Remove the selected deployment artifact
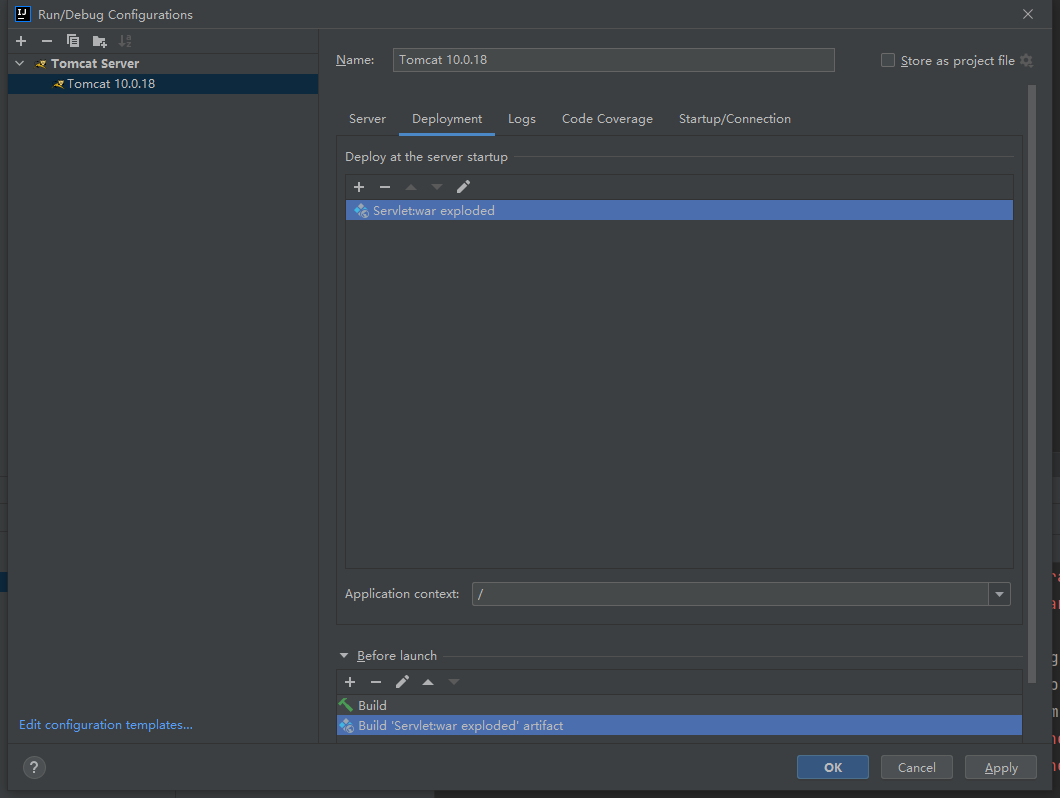 (385, 187)
